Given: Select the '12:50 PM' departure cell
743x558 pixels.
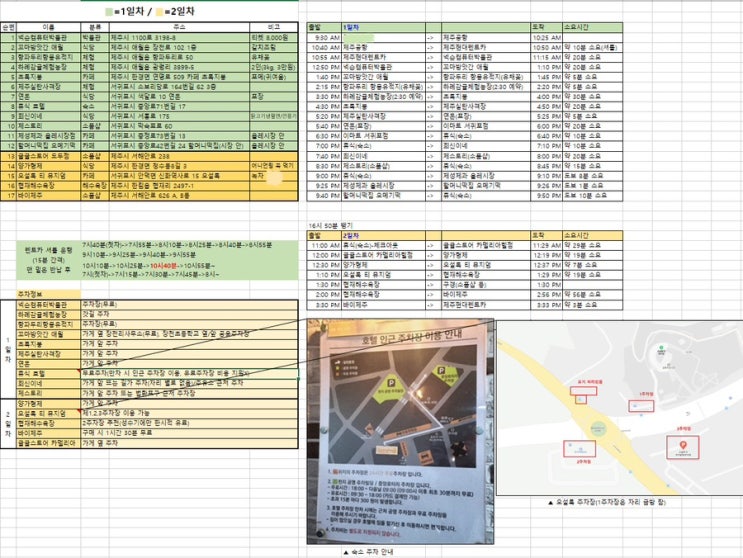Looking at the screenshot, I should 324,67.
